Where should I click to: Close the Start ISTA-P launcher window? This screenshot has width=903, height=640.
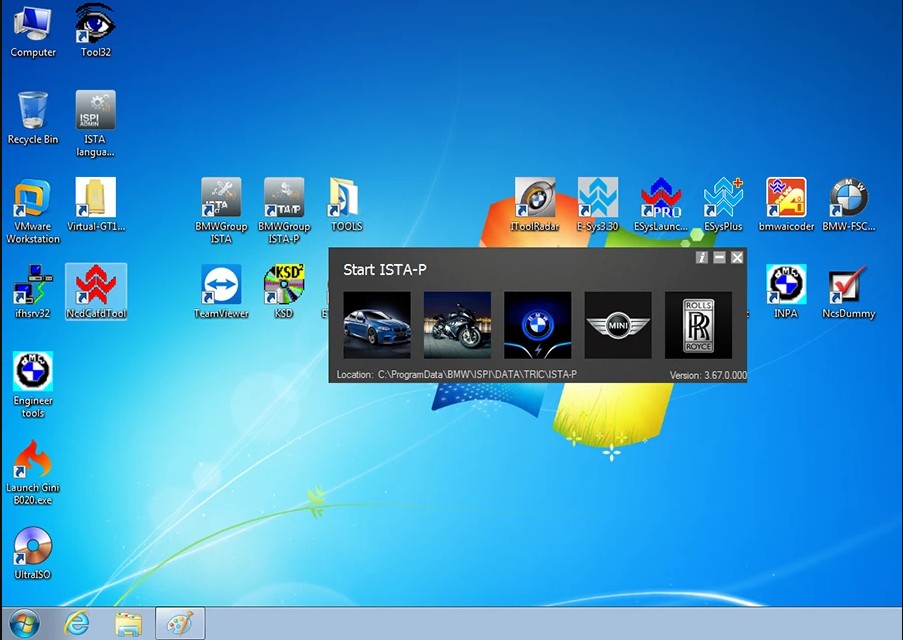coord(737,257)
